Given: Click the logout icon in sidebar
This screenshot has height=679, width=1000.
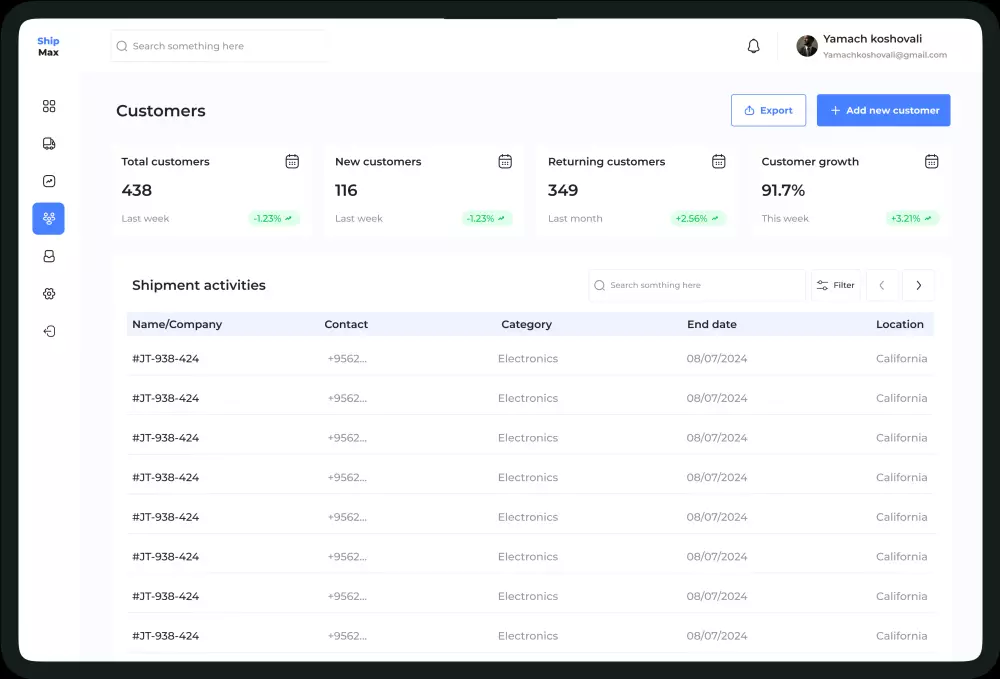Looking at the screenshot, I should pyautogui.click(x=49, y=331).
